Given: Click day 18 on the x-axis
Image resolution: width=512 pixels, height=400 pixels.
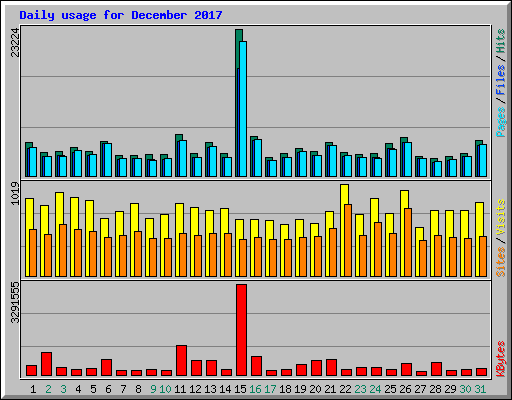Looking at the screenshot, I should pyautogui.click(x=285, y=389).
